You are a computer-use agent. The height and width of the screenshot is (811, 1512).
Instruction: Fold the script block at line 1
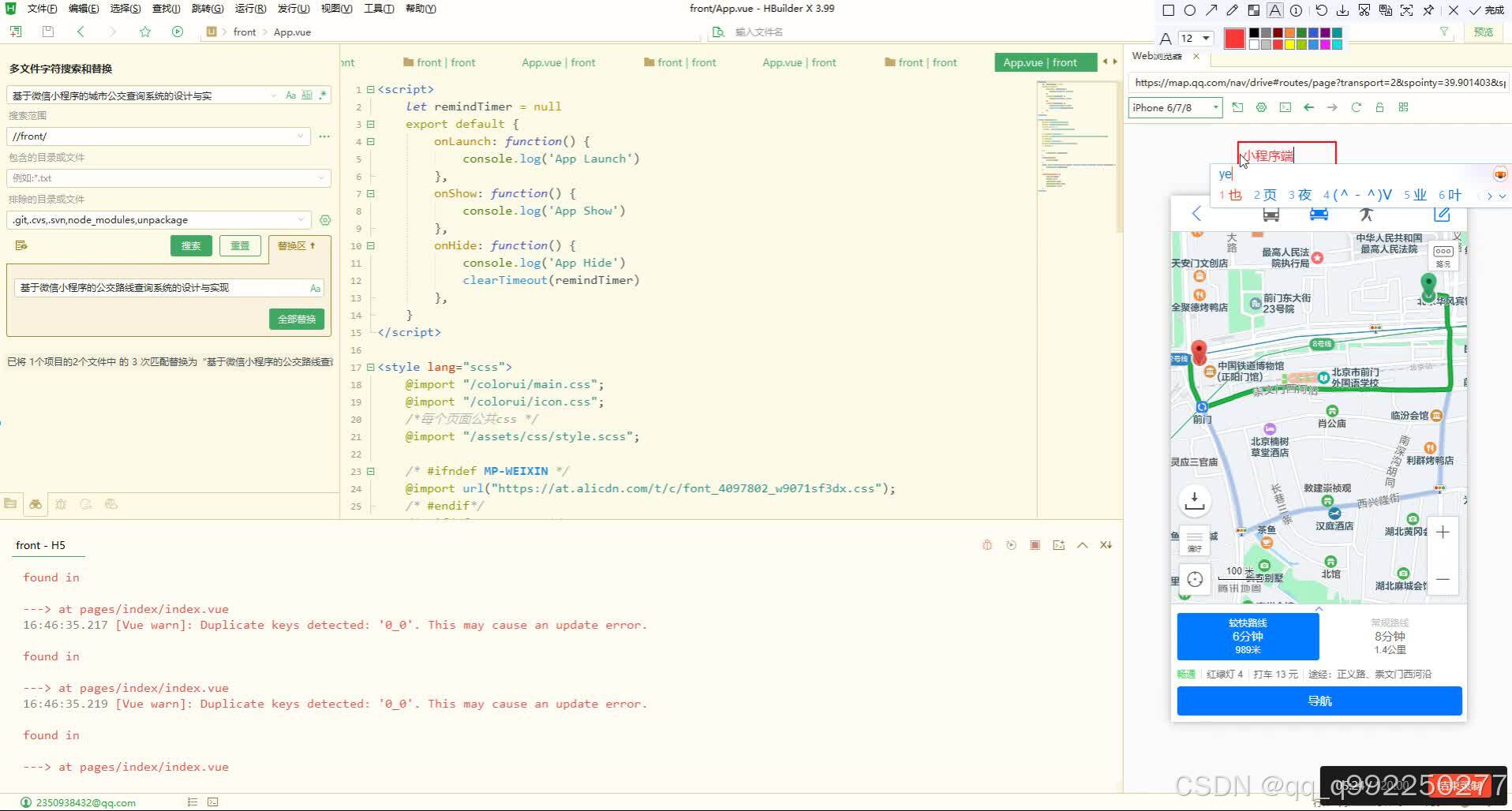coord(370,89)
